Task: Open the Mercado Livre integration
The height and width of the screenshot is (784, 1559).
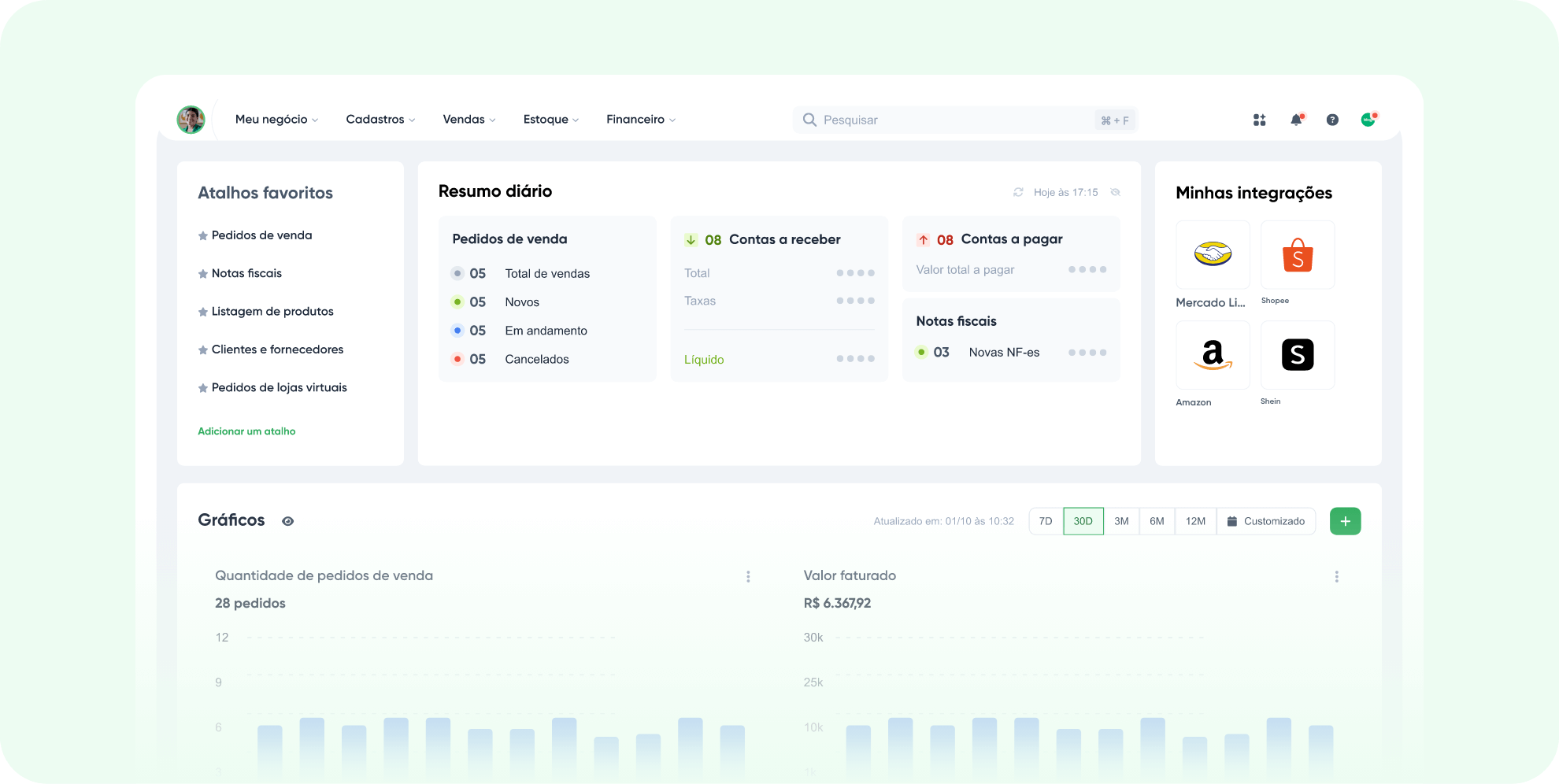Action: 1213,255
